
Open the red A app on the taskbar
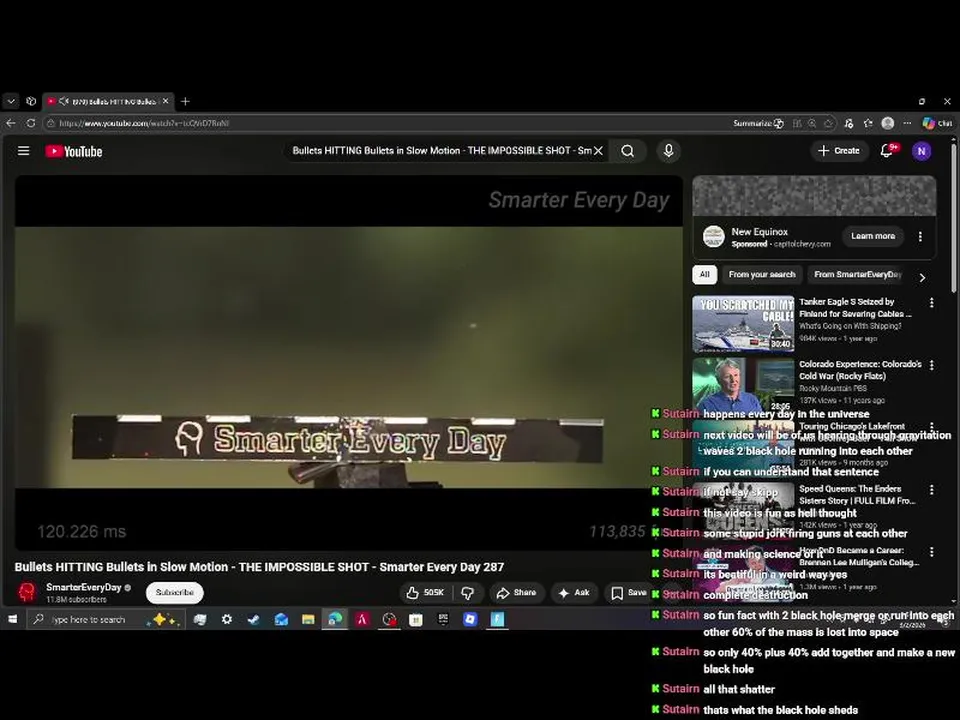(362, 619)
